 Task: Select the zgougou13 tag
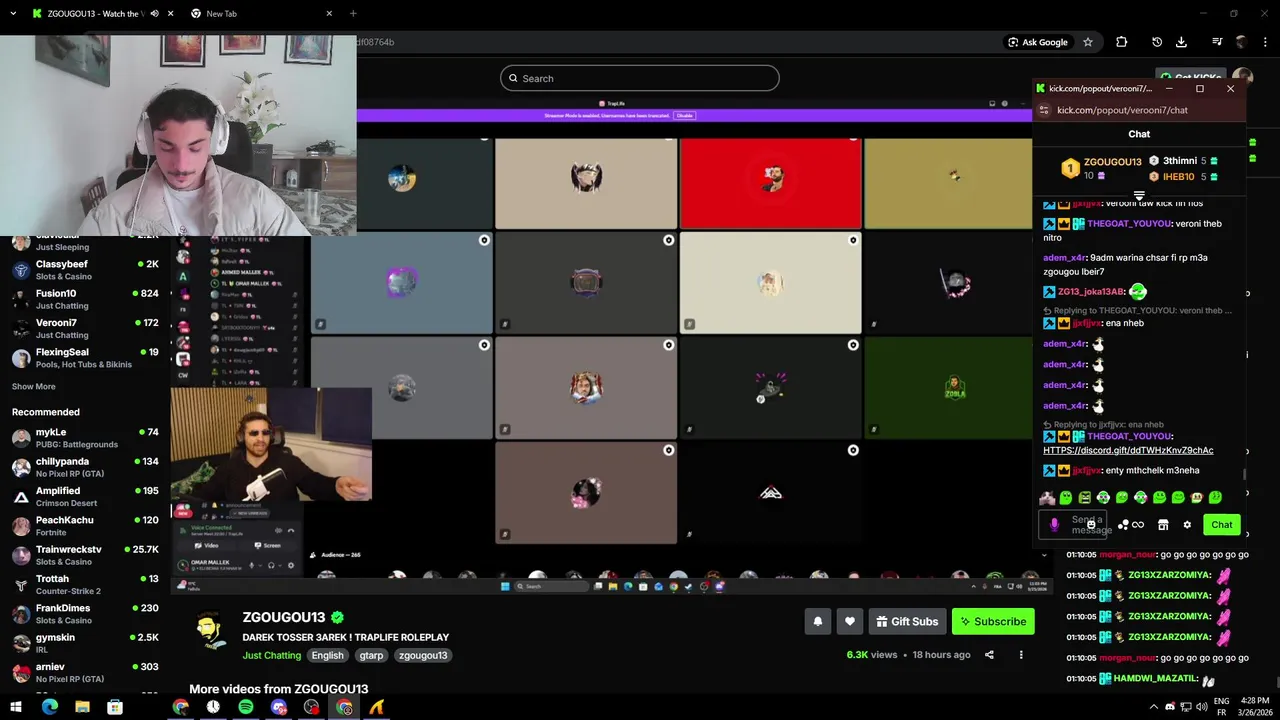coord(422,656)
